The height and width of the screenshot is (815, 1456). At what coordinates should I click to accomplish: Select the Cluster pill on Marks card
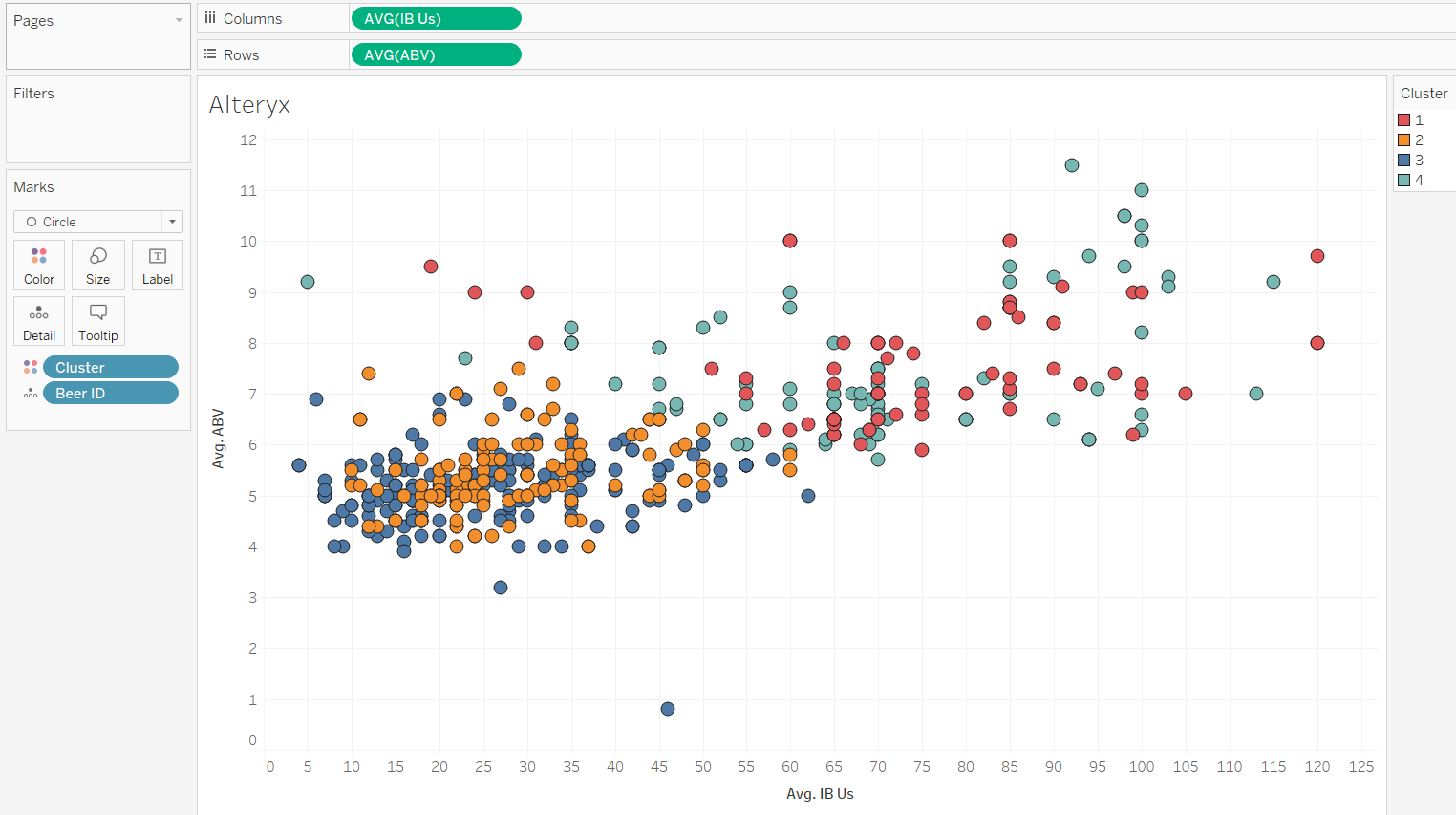coord(111,367)
